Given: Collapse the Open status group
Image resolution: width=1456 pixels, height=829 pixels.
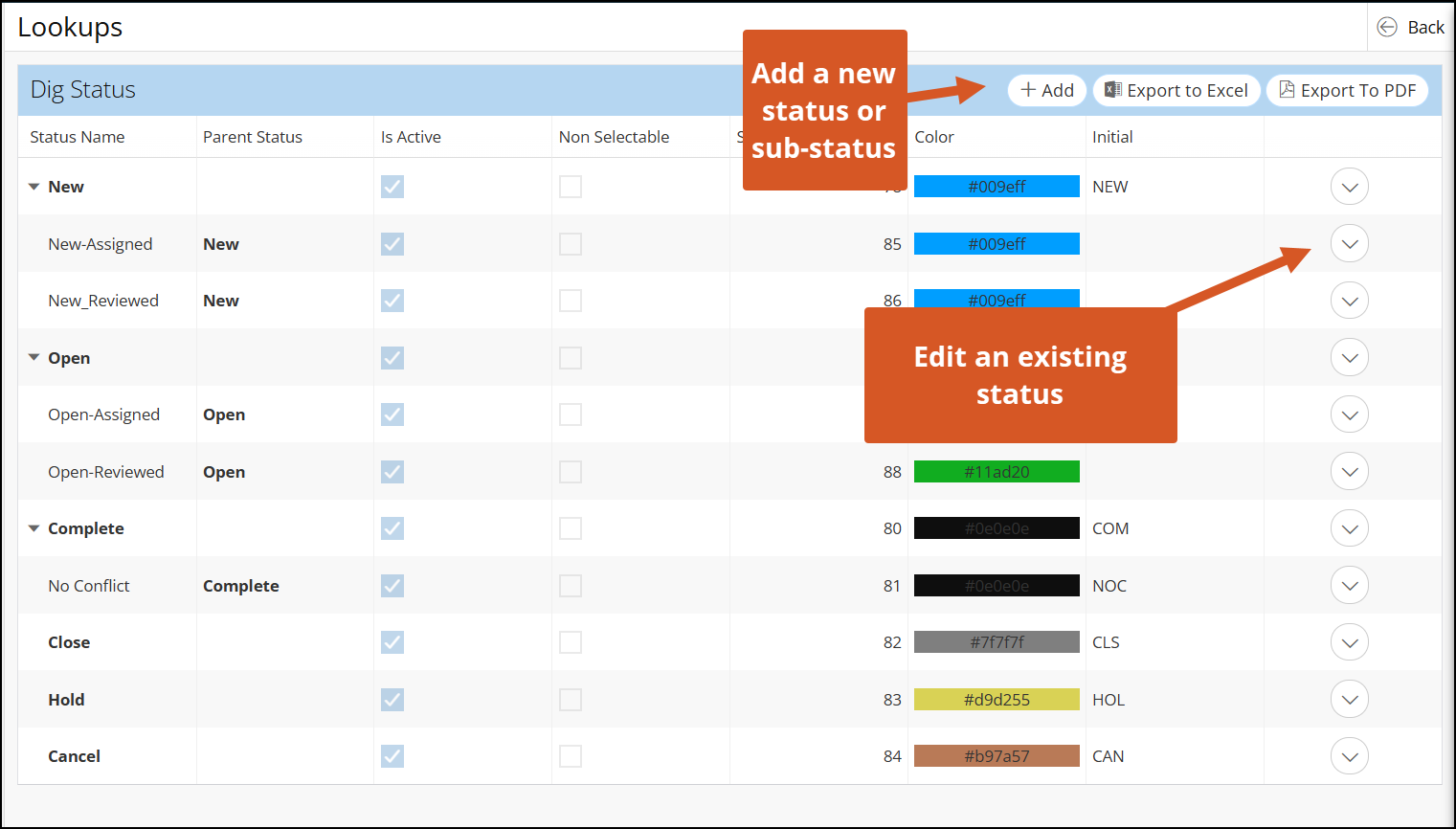Looking at the screenshot, I should tap(34, 358).
